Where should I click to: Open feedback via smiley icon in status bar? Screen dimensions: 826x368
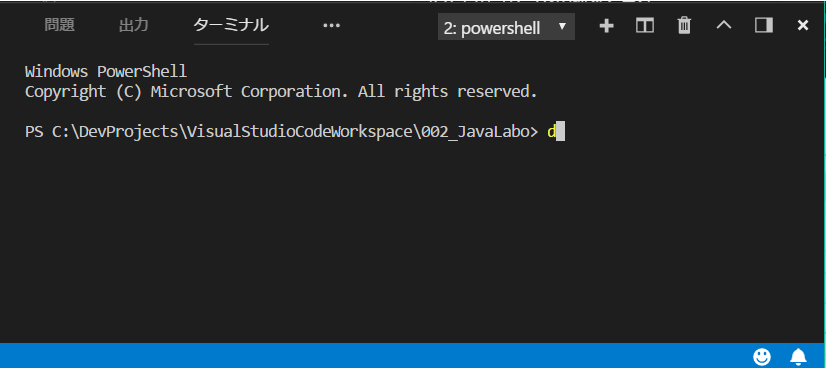(762, 356)
